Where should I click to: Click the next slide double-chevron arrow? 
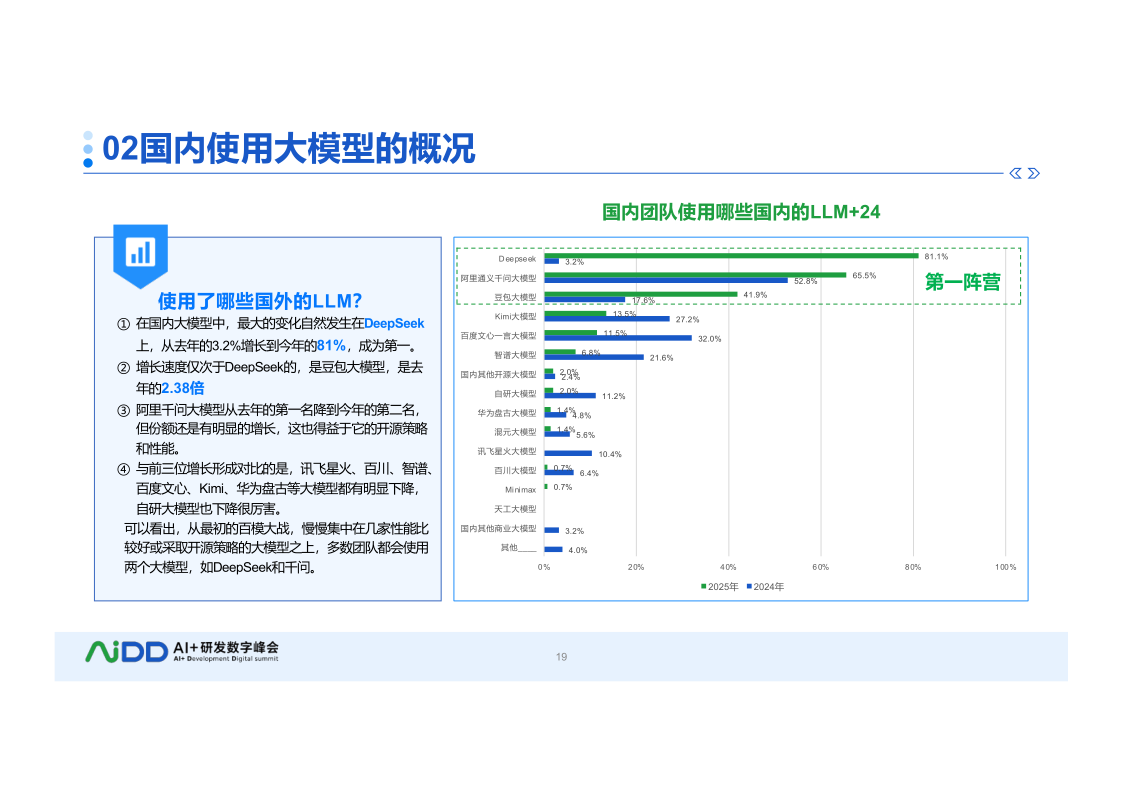click(1033, 173)
